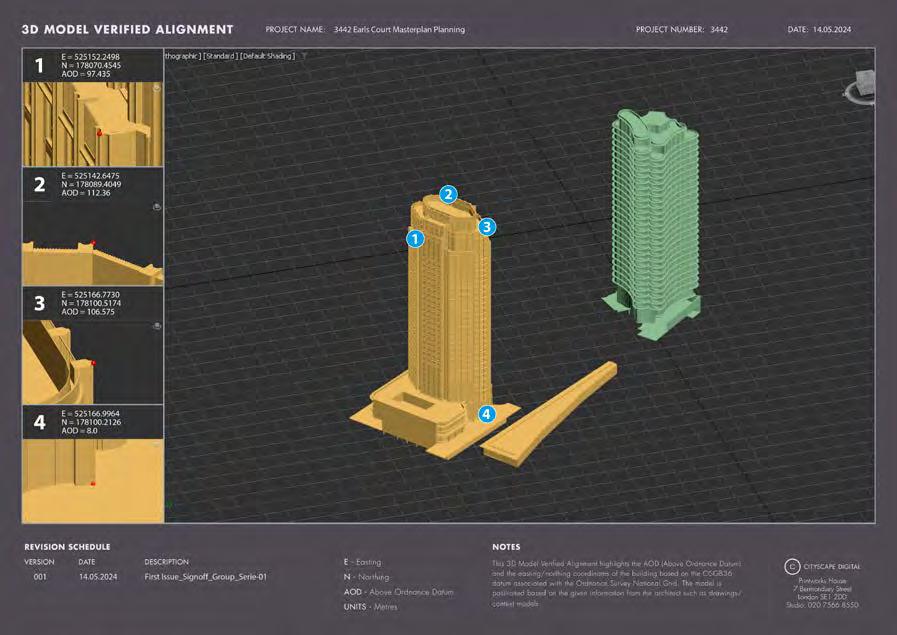Click the small icon in thumbnail 1 corner
This screenshot has width=897, height=635.
(157, 88)
